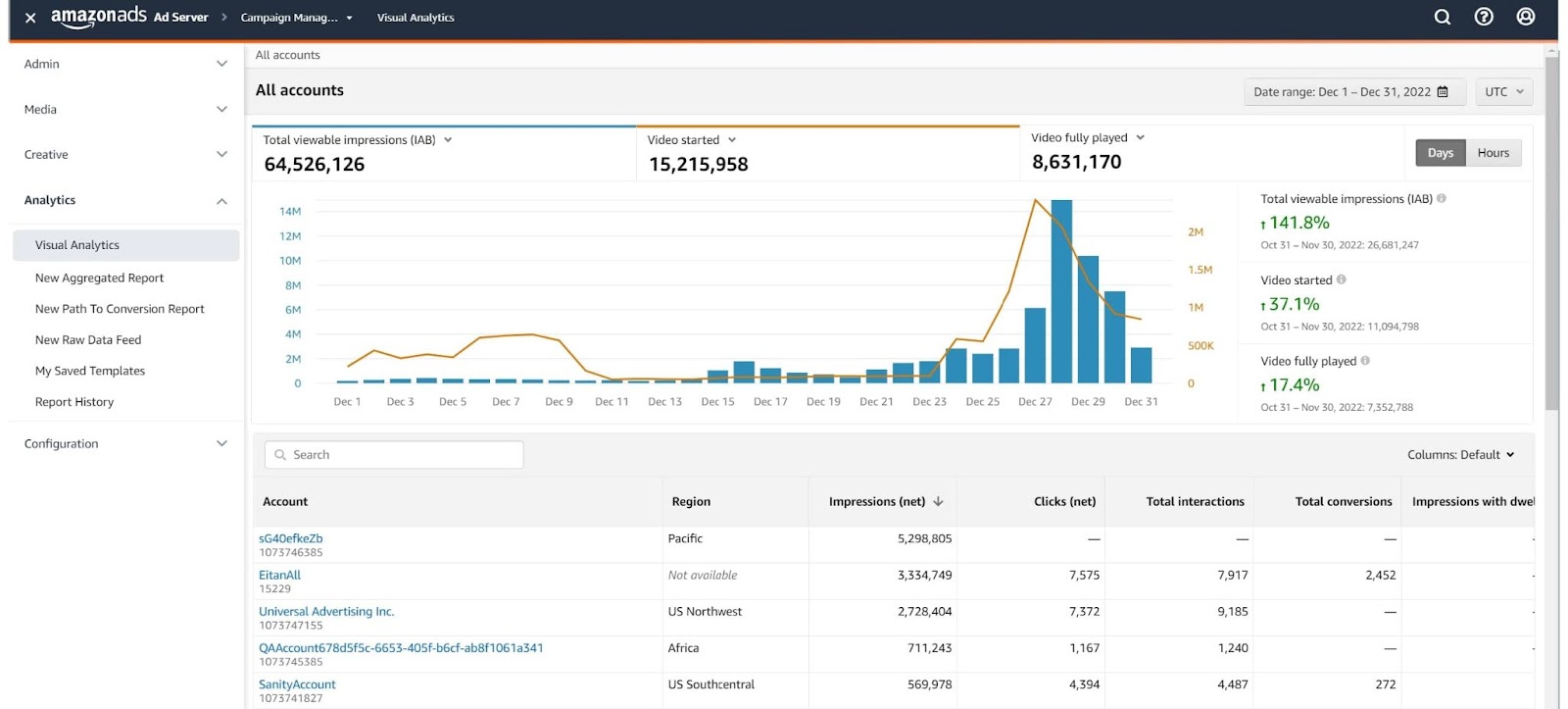Screen dimensions: 1568x709
Task: Open the search magnifier in top bar
Action: point(1443,17)
